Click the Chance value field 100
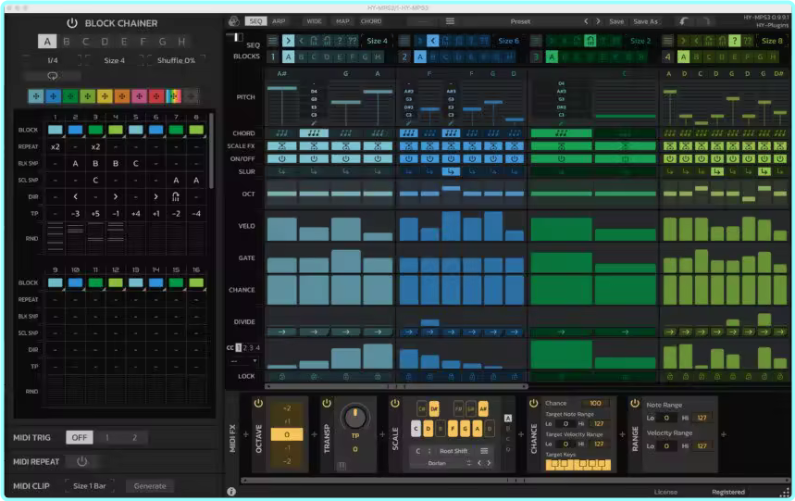This screenshot has height=501, width=795. point(595,403)
